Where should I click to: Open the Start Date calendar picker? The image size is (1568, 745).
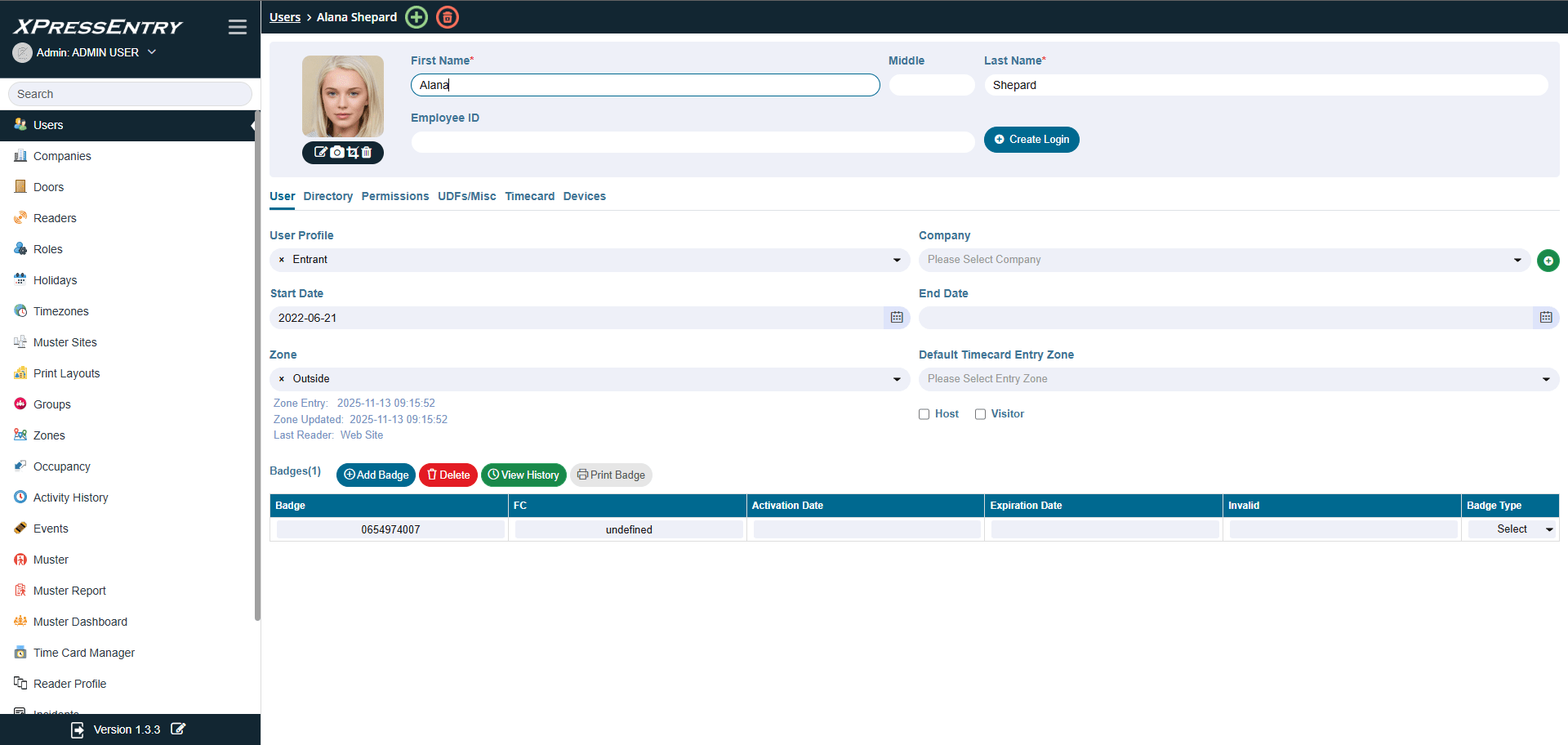point(897,318)
